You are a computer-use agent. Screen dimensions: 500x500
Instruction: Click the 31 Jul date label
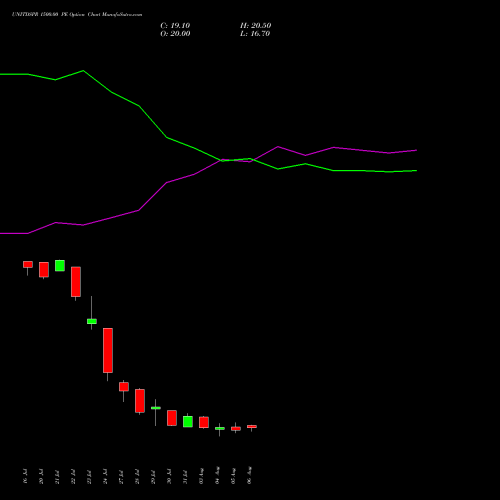(x=186, y=476)
